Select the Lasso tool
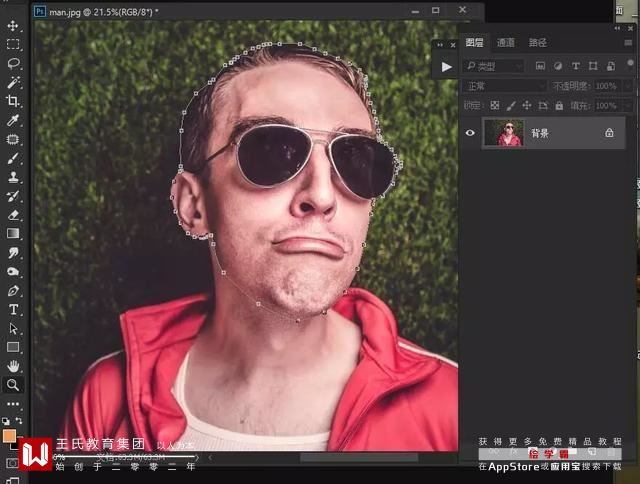 (x=13, y=63)
